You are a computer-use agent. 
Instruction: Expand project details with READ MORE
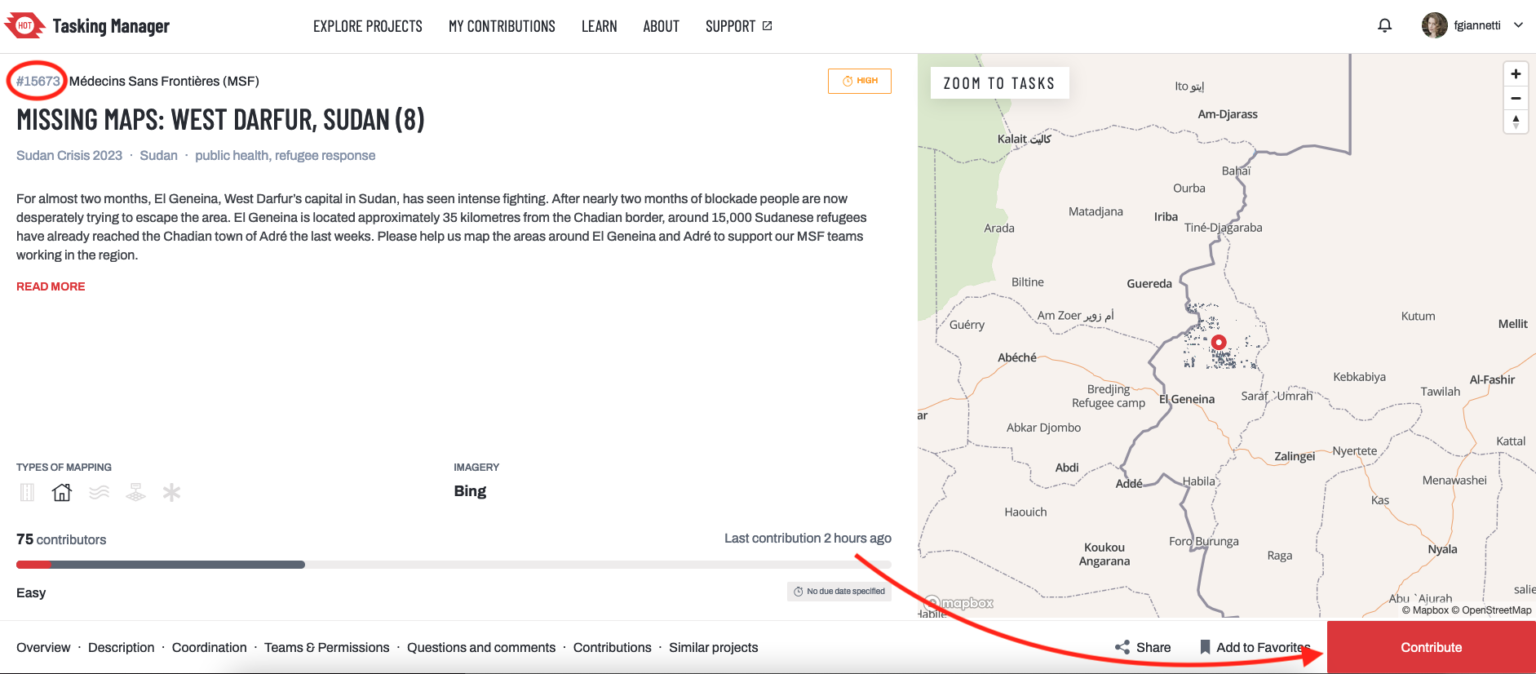point(50,286)
